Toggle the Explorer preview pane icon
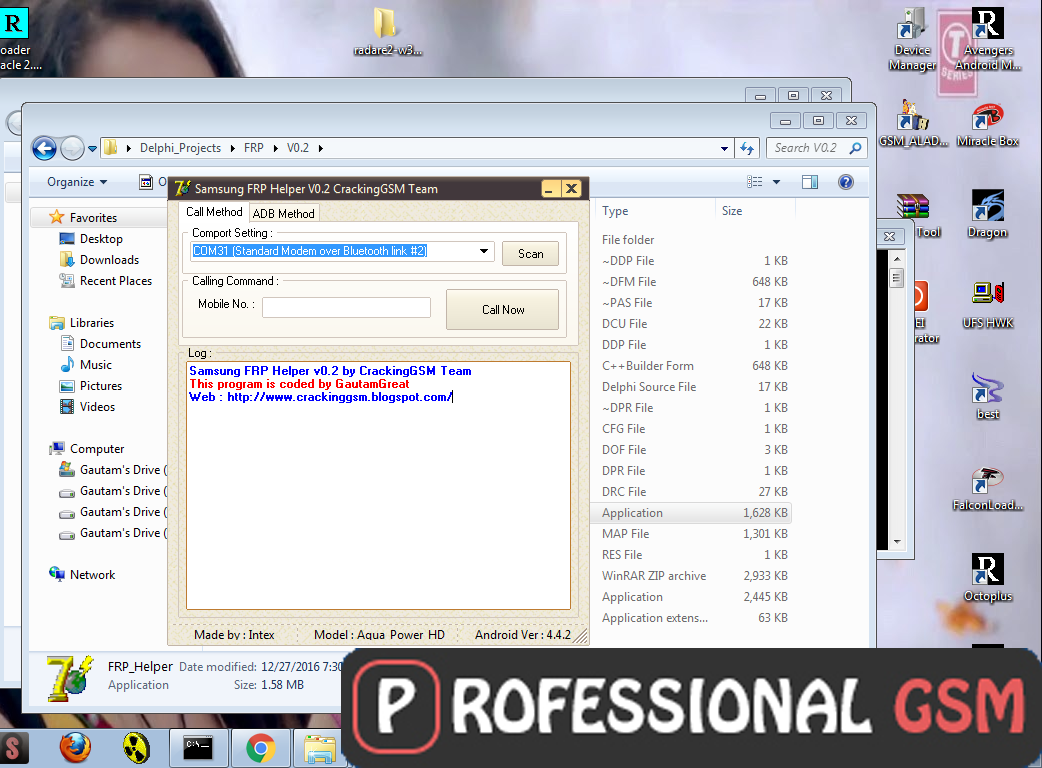 click(x=809, y=182)
